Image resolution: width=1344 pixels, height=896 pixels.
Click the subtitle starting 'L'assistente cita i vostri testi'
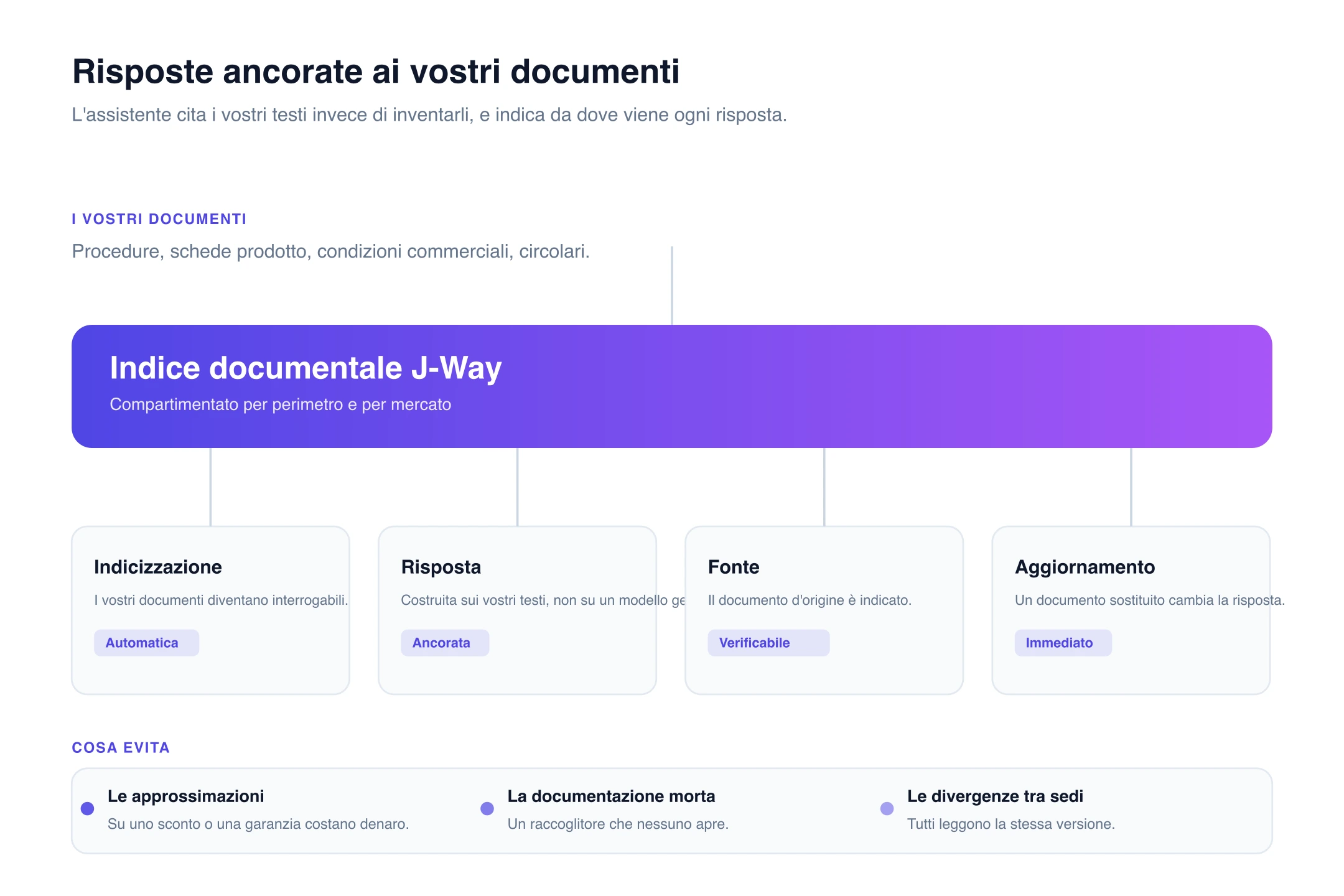(x=429, y=115)
